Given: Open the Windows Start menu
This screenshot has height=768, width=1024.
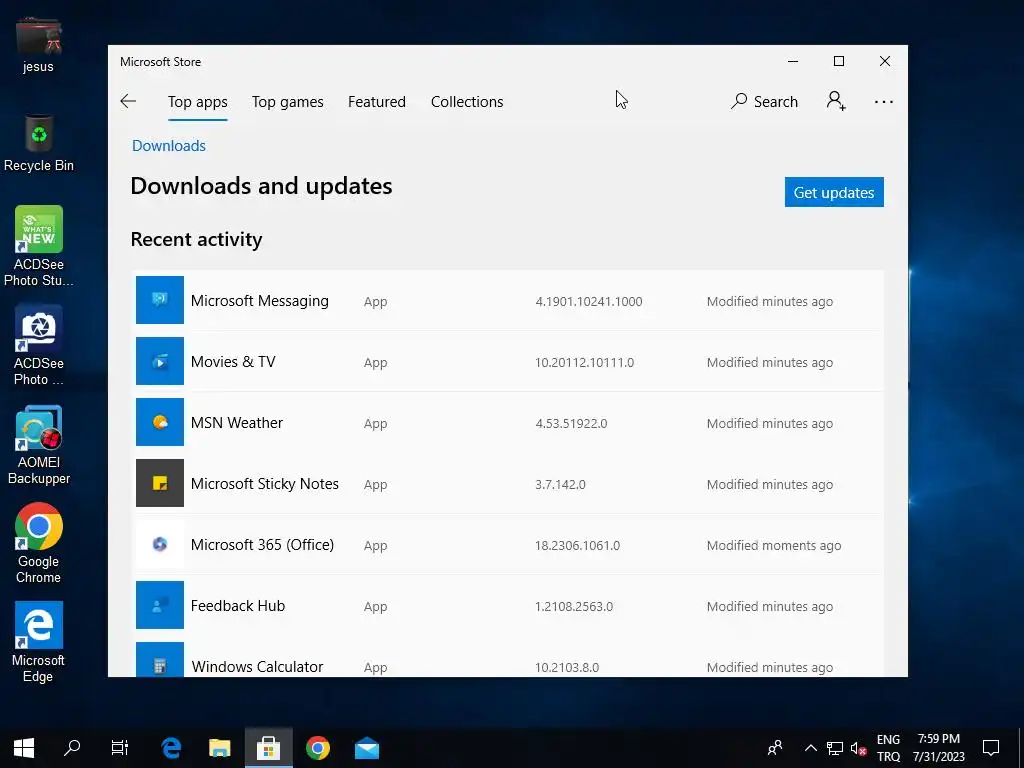Looking at the screenshot, I should (x=24, y=748).
